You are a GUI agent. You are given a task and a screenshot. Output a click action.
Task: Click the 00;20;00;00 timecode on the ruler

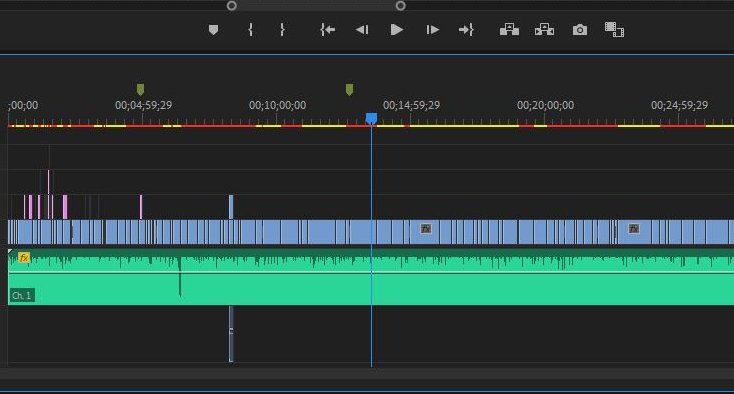[545, 105]
